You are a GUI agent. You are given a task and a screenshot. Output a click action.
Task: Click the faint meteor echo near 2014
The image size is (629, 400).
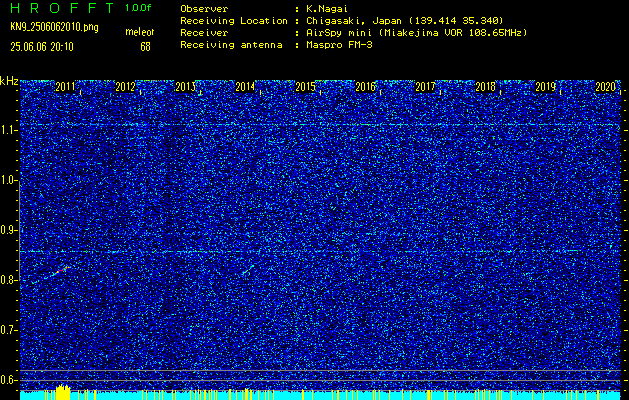[248, 270]
